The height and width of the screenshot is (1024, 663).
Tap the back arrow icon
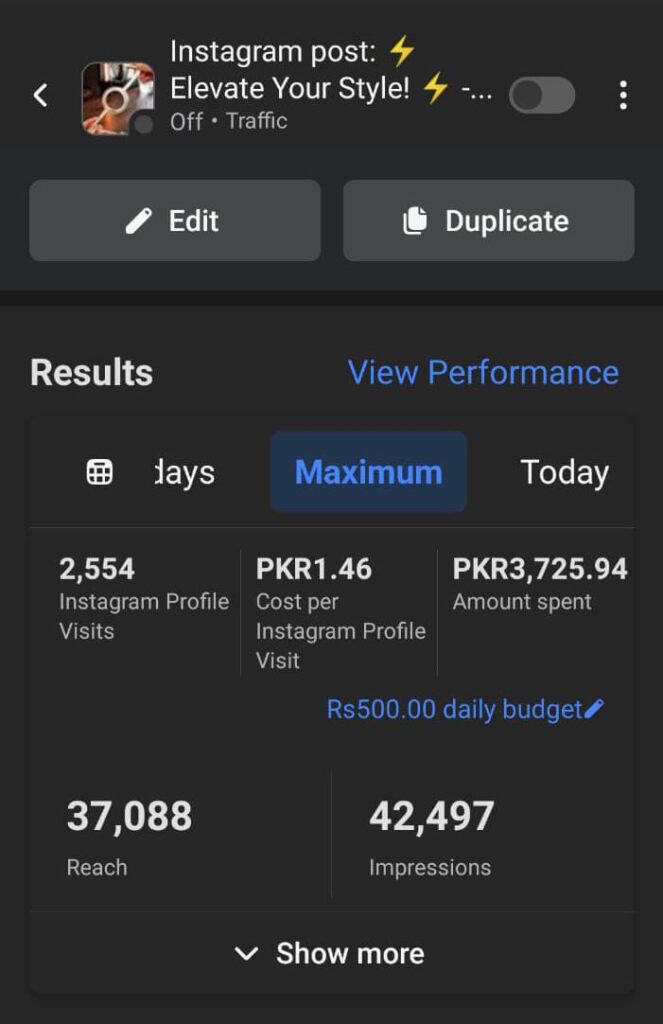pos(41,96)
